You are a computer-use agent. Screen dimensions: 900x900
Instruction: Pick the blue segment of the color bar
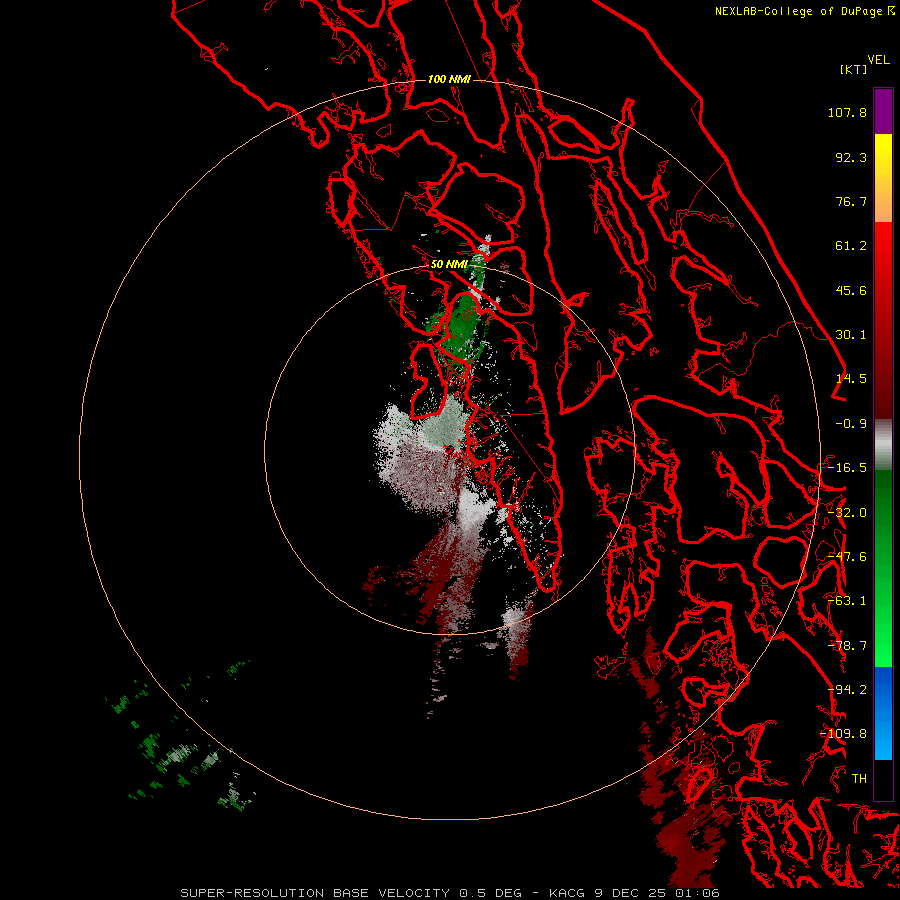(883, 713)
